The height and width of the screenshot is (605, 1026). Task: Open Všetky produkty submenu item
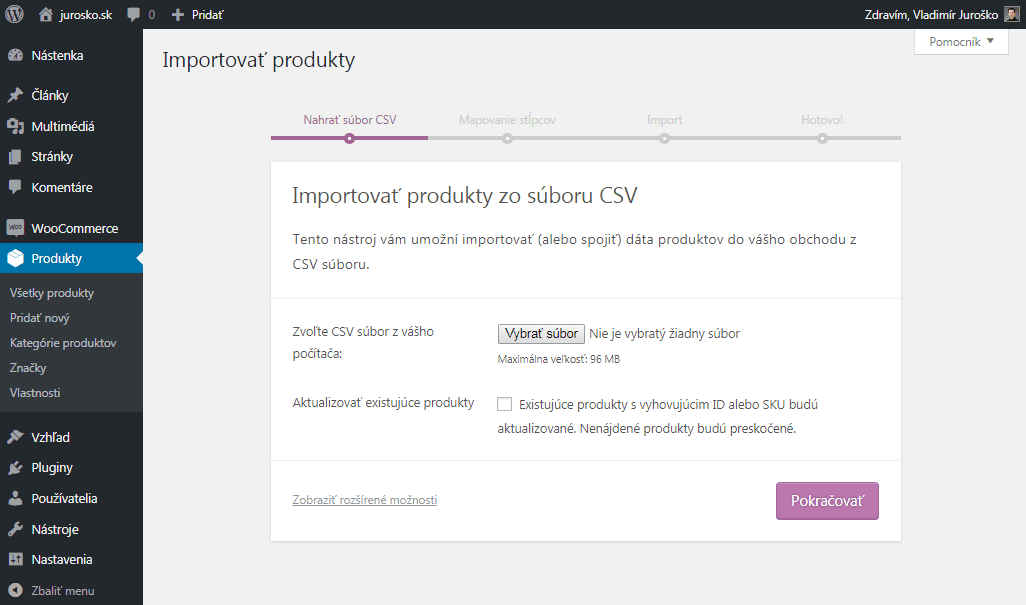[x=52, y=293]
